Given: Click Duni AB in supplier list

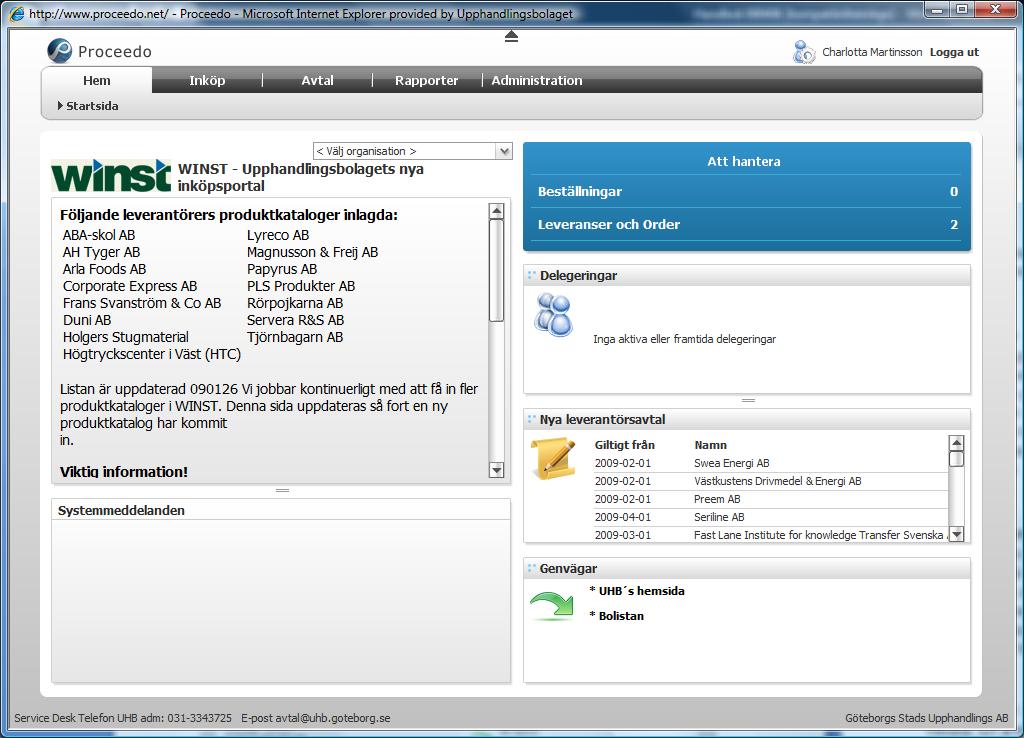Looking at the screenshot, I should click(87, 320).
